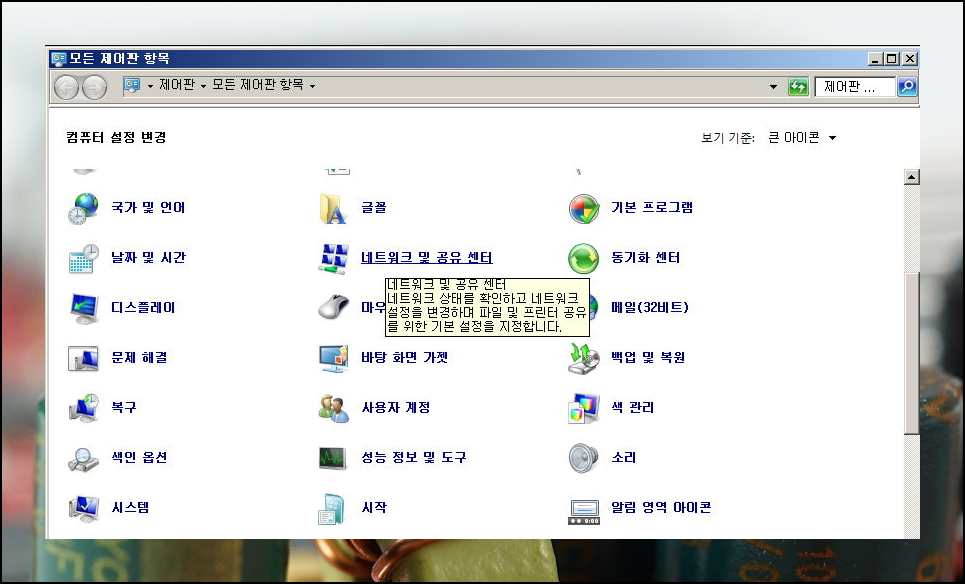The height and width of the screenshot is (584, 965).
Task: Click the 제어판 search input field
Action: coord(855,87)
